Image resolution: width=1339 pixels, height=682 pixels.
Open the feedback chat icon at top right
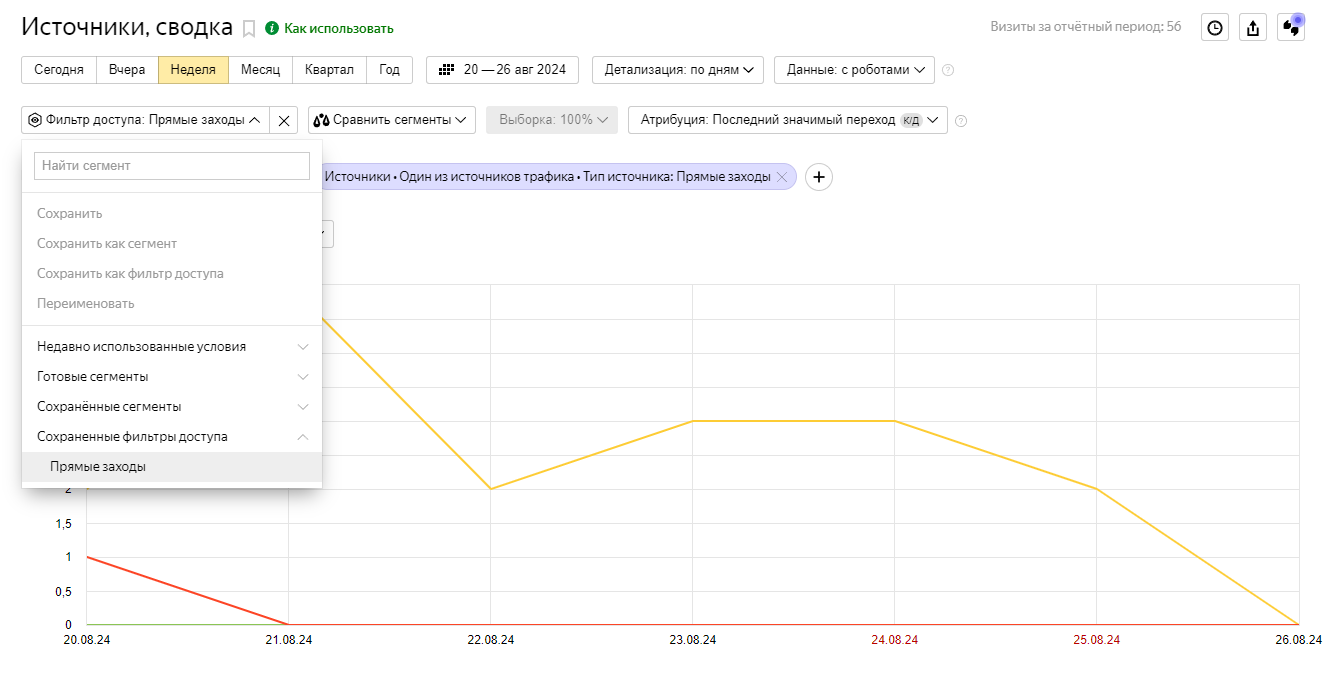point(1291,28)
